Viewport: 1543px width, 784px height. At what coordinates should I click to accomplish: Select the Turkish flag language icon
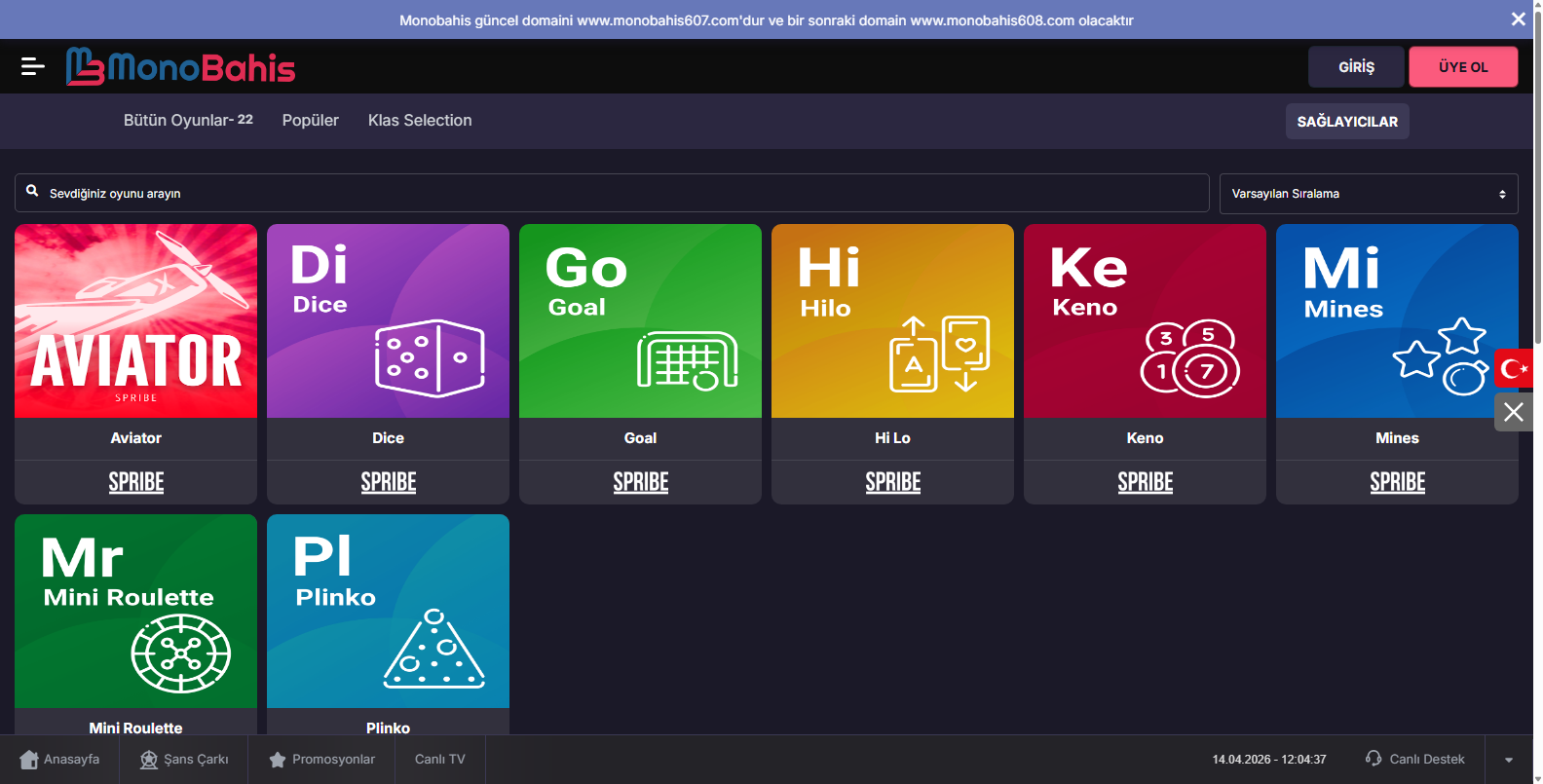(1514, 368)
